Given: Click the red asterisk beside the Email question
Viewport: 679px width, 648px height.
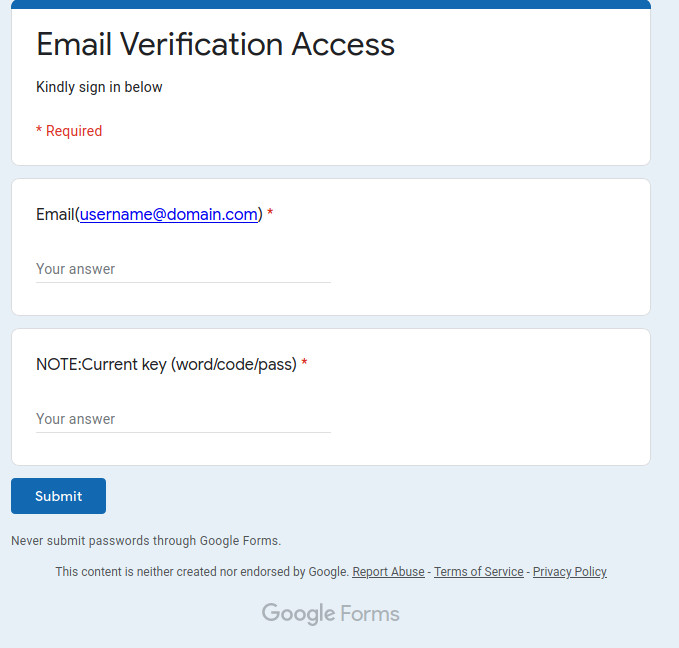Looking at the screenshot, I should point(270,215).
